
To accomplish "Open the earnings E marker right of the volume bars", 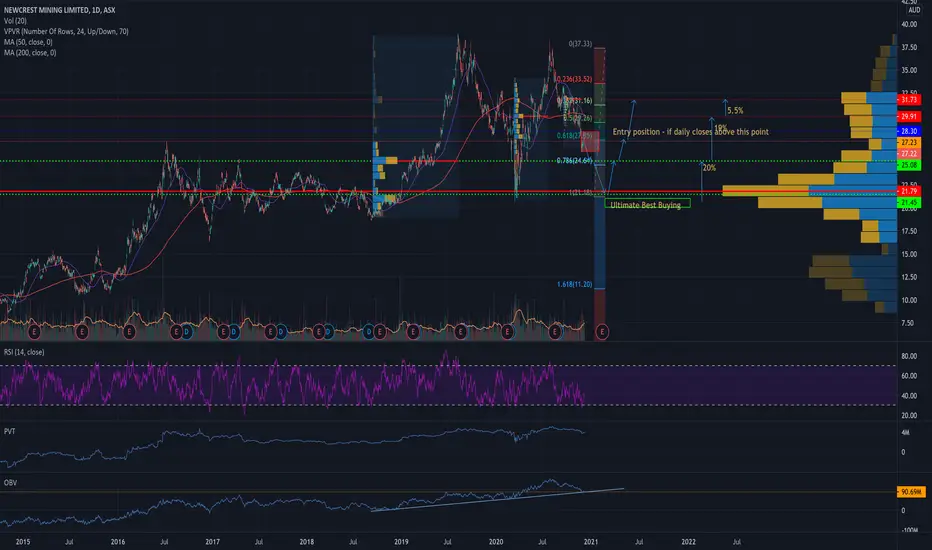I will pos(602,332).
